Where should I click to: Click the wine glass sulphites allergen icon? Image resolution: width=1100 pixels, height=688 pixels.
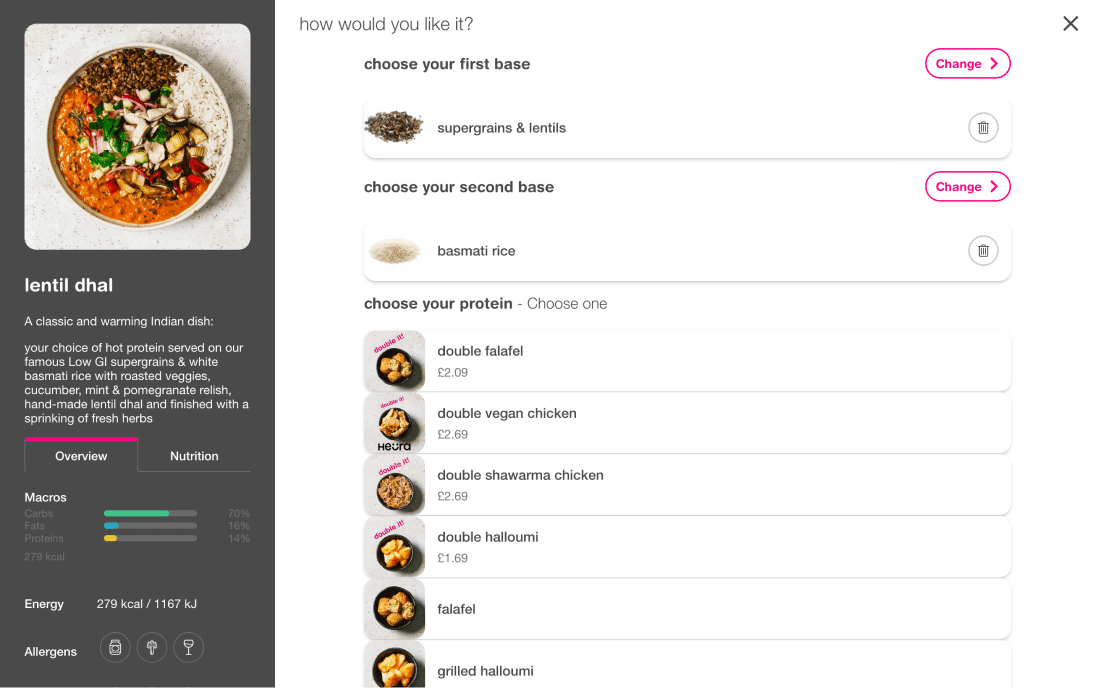[x=188, y=648]
